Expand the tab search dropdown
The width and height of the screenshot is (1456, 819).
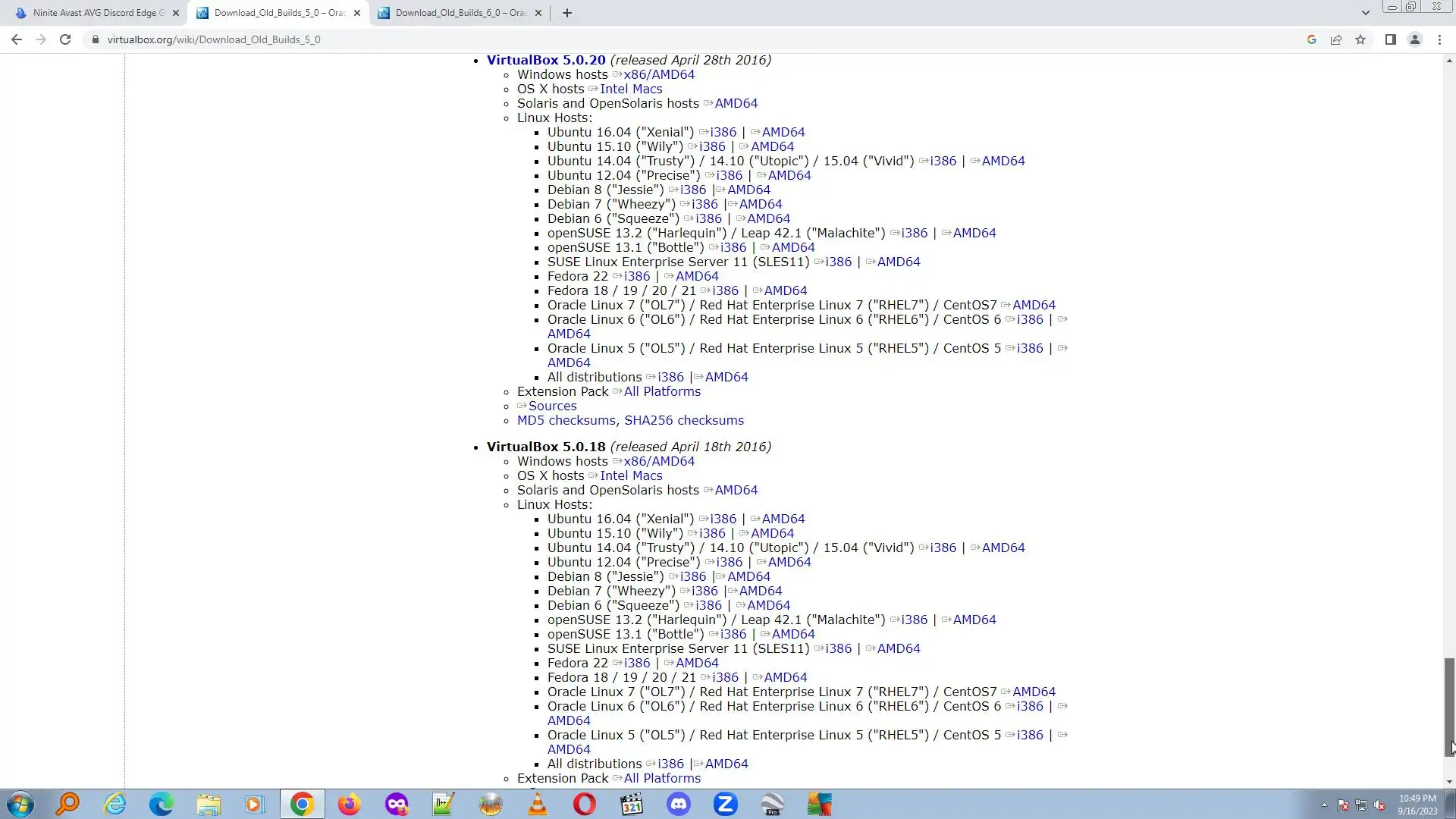[1365, 13]
